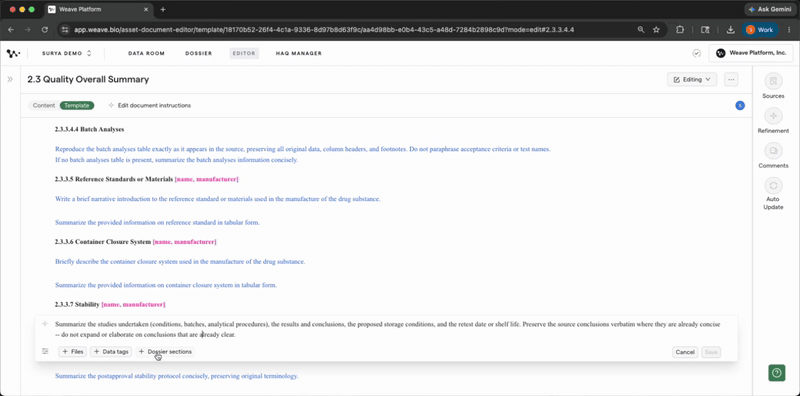Open the Sources panel icon
Image resolution: width=800 pixels, height=396 pixels.
click(x=773, y=81)
